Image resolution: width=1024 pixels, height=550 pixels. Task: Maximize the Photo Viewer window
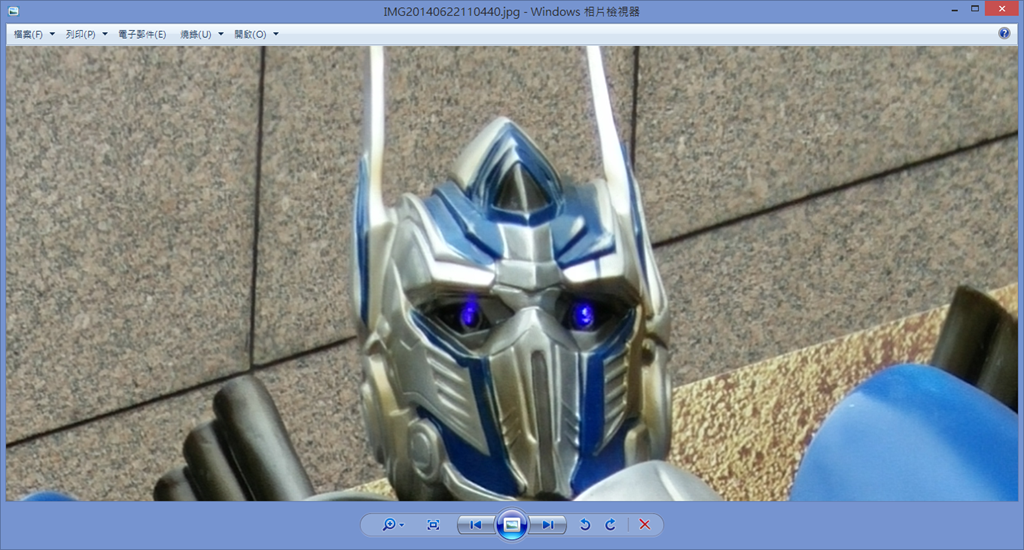click(x=974, y=9)
